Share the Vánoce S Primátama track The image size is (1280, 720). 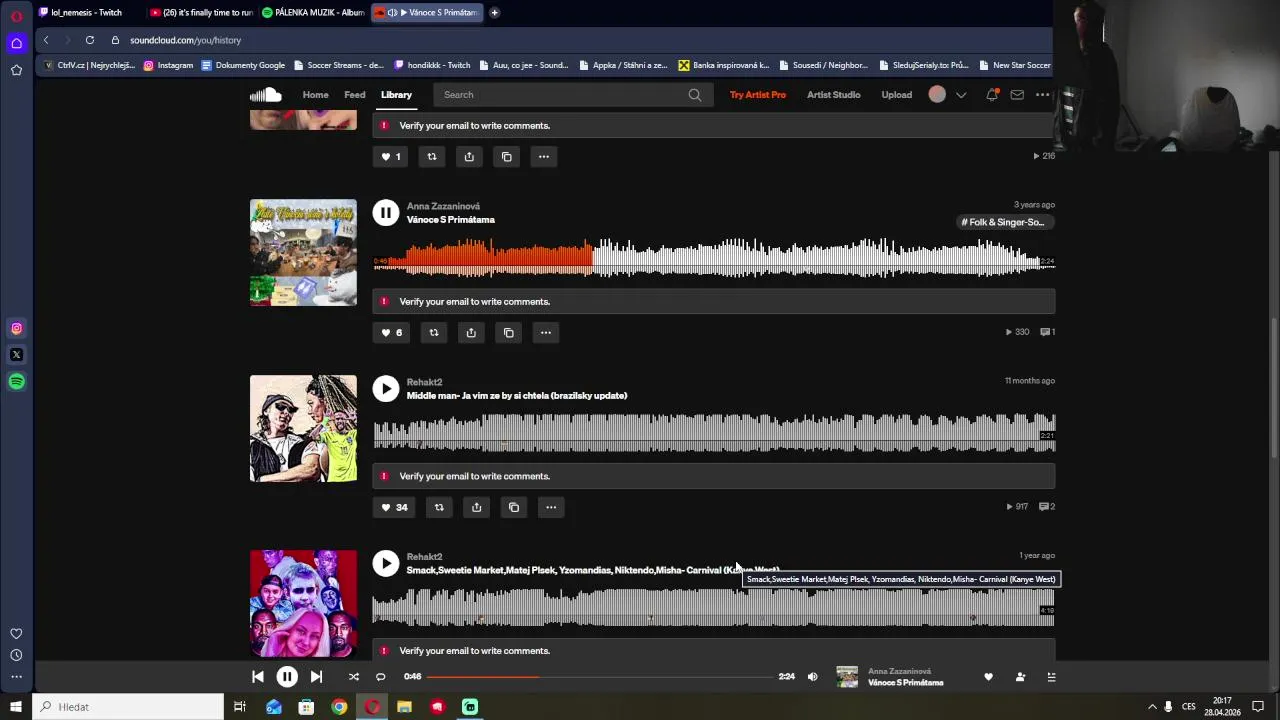pos(471,332)
